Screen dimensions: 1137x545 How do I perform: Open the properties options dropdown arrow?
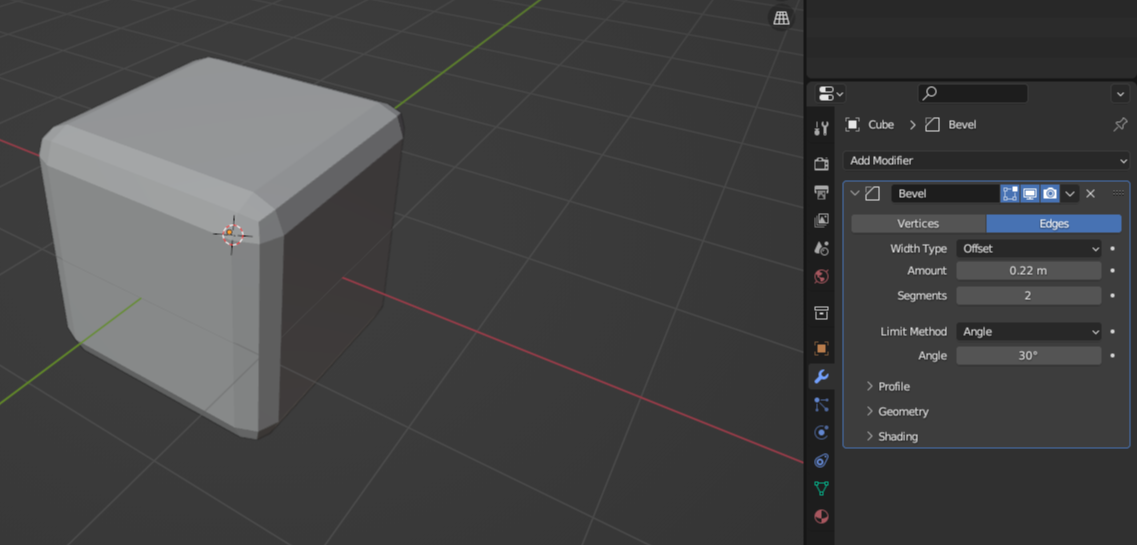coord(1120,93)
